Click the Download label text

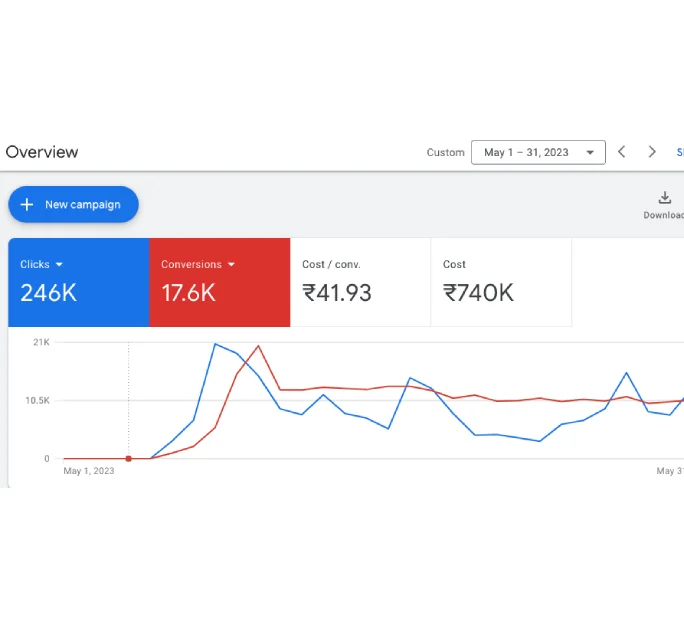tap(663, 215)
